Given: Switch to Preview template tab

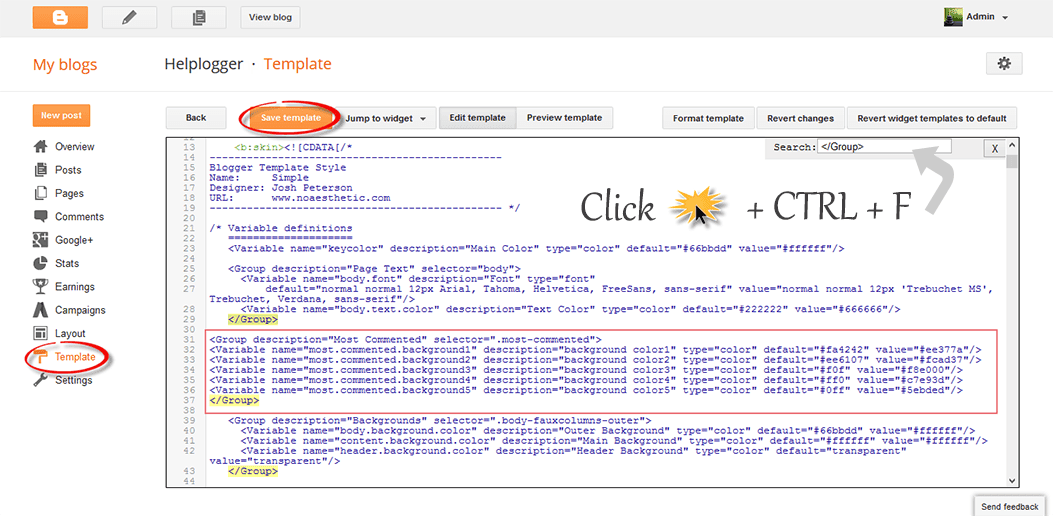Looking at the screenshot, I should (564, 118).
